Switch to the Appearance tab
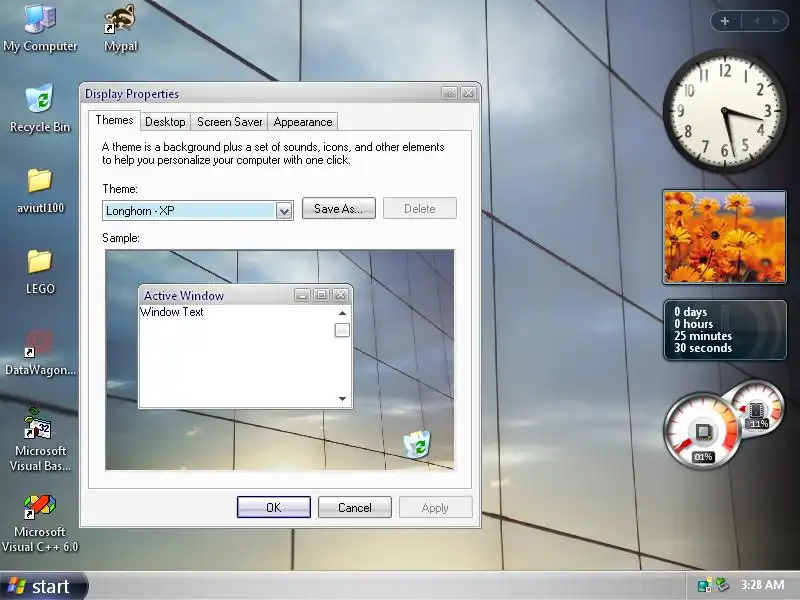 pyautogui.click(x=303, y=122)
